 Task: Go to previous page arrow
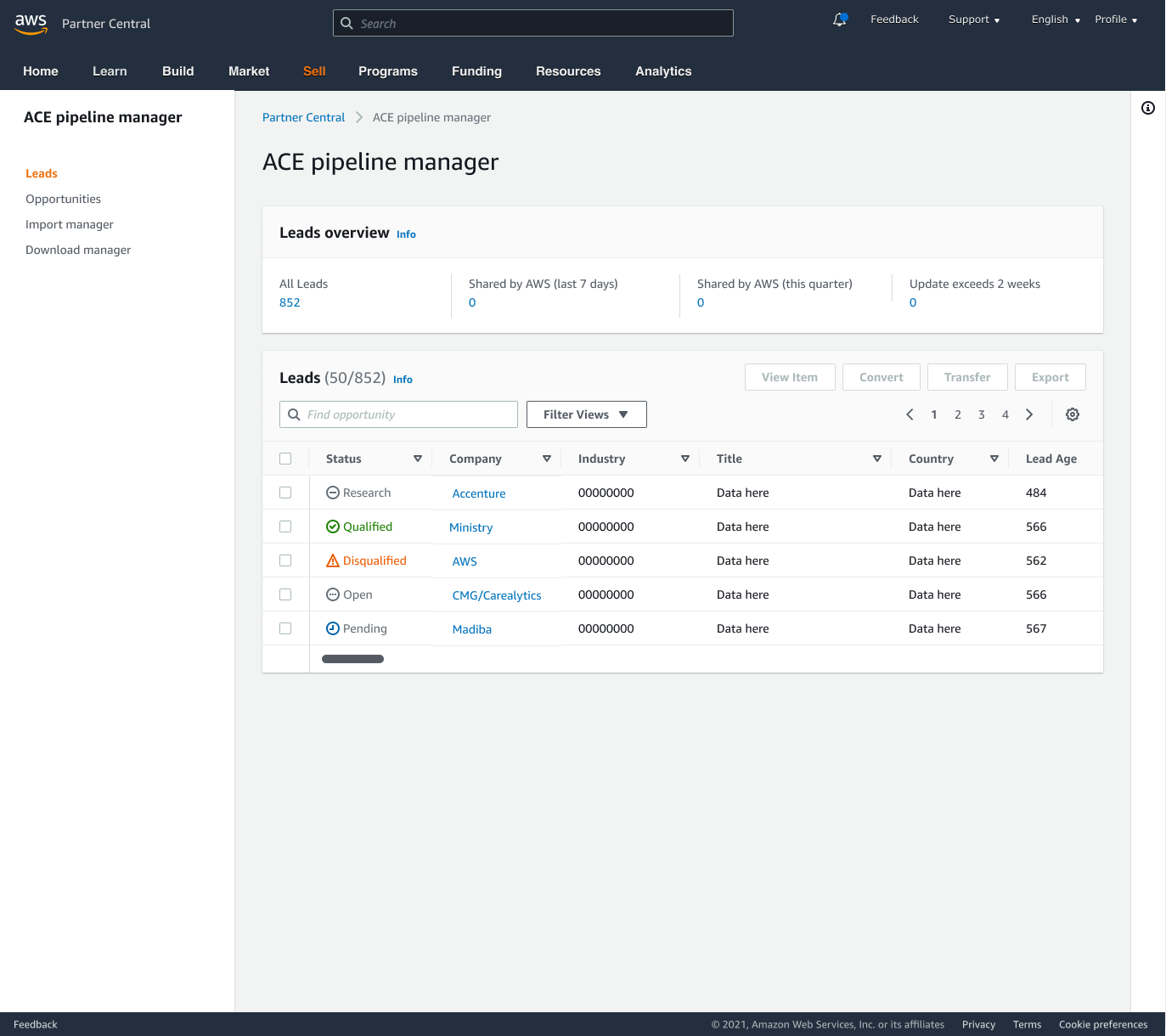[910, 414]
